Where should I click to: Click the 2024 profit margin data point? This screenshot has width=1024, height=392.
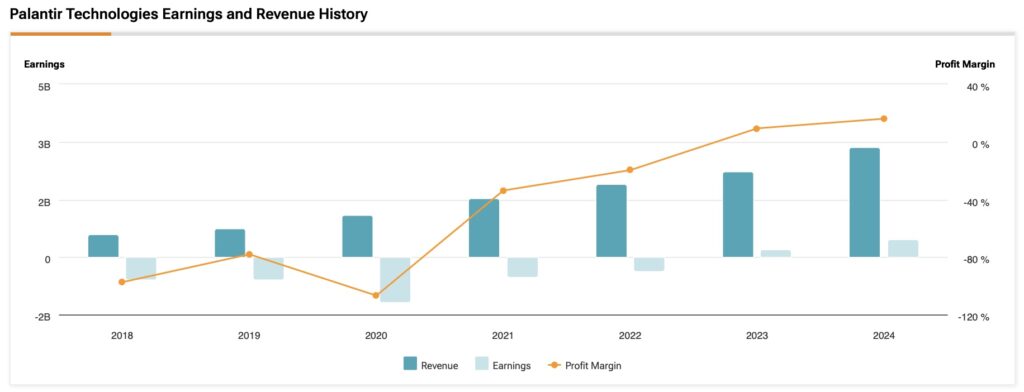tap(884, 119)
